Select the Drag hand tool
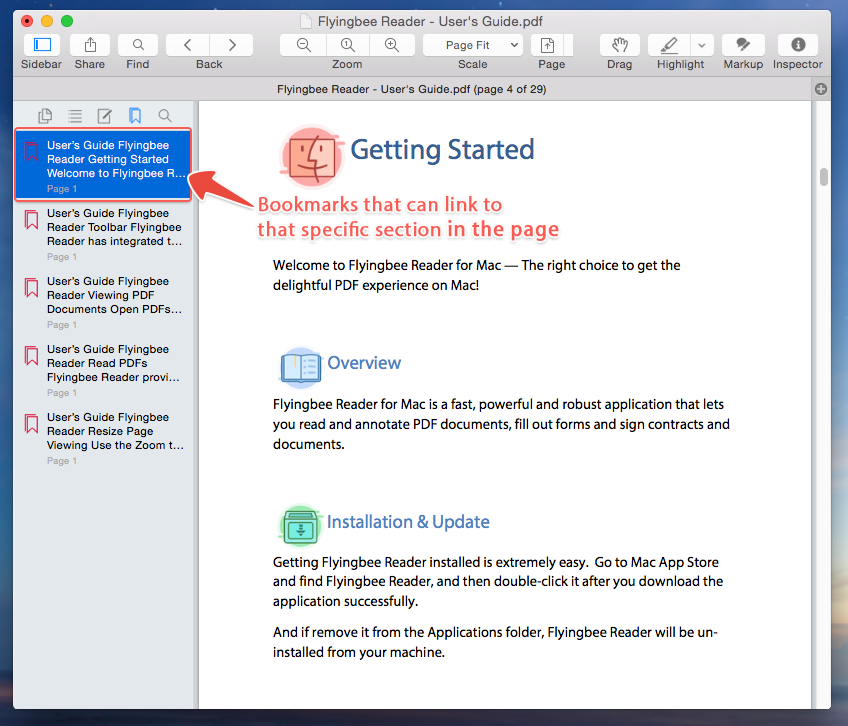 [x=620, y=45]
